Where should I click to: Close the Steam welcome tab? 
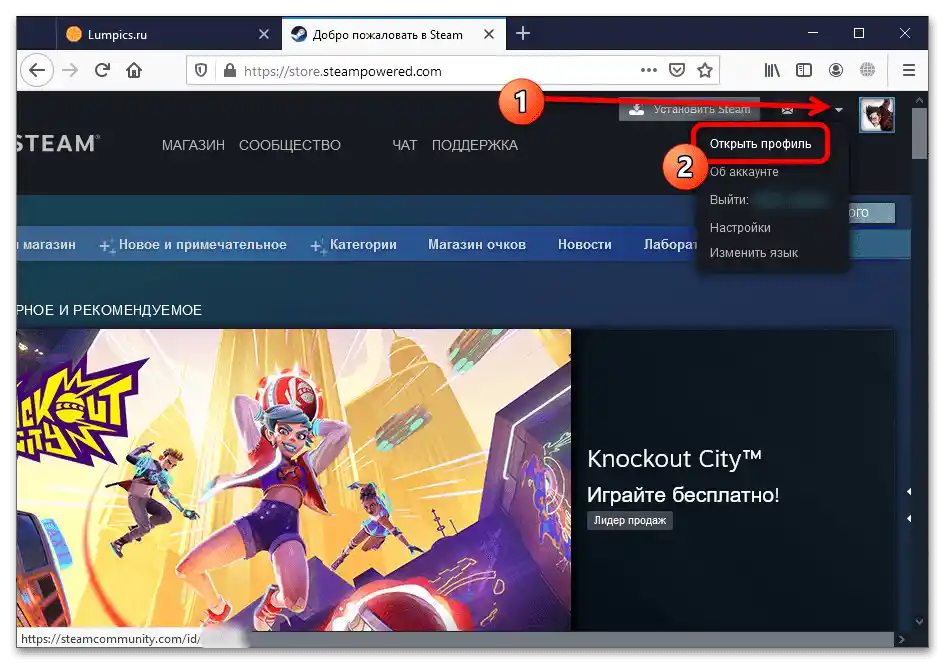pos(489,34)
